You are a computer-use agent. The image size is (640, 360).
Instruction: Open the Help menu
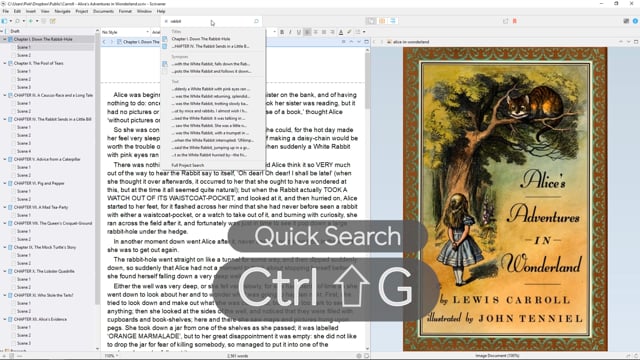[x=161, y=11]
